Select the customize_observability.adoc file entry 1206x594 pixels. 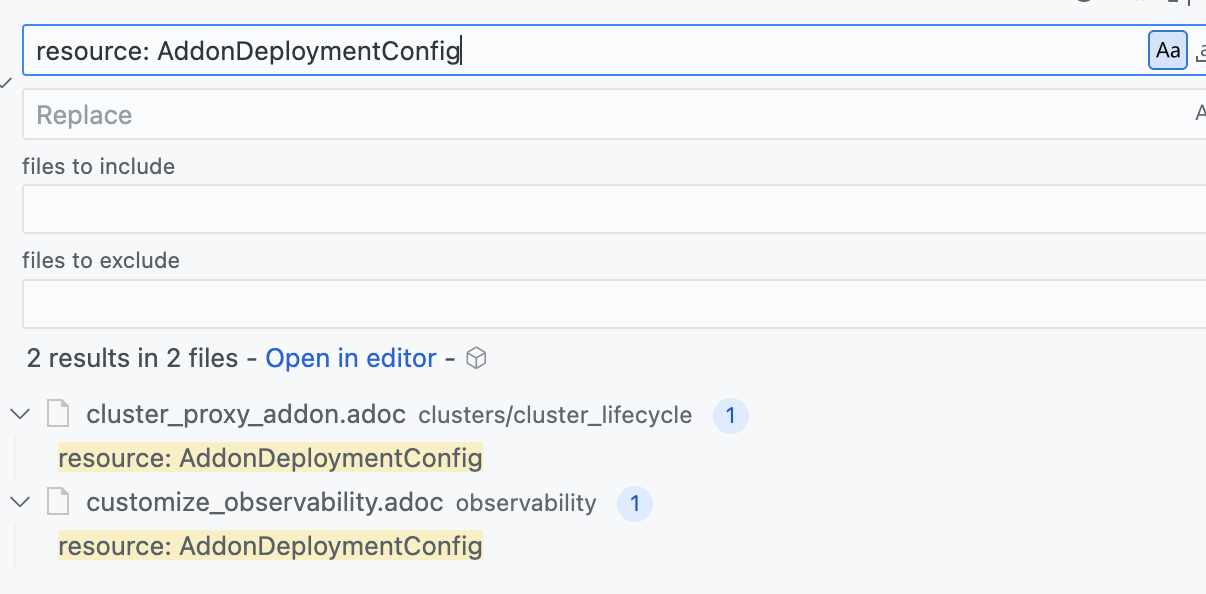[264, 502]
